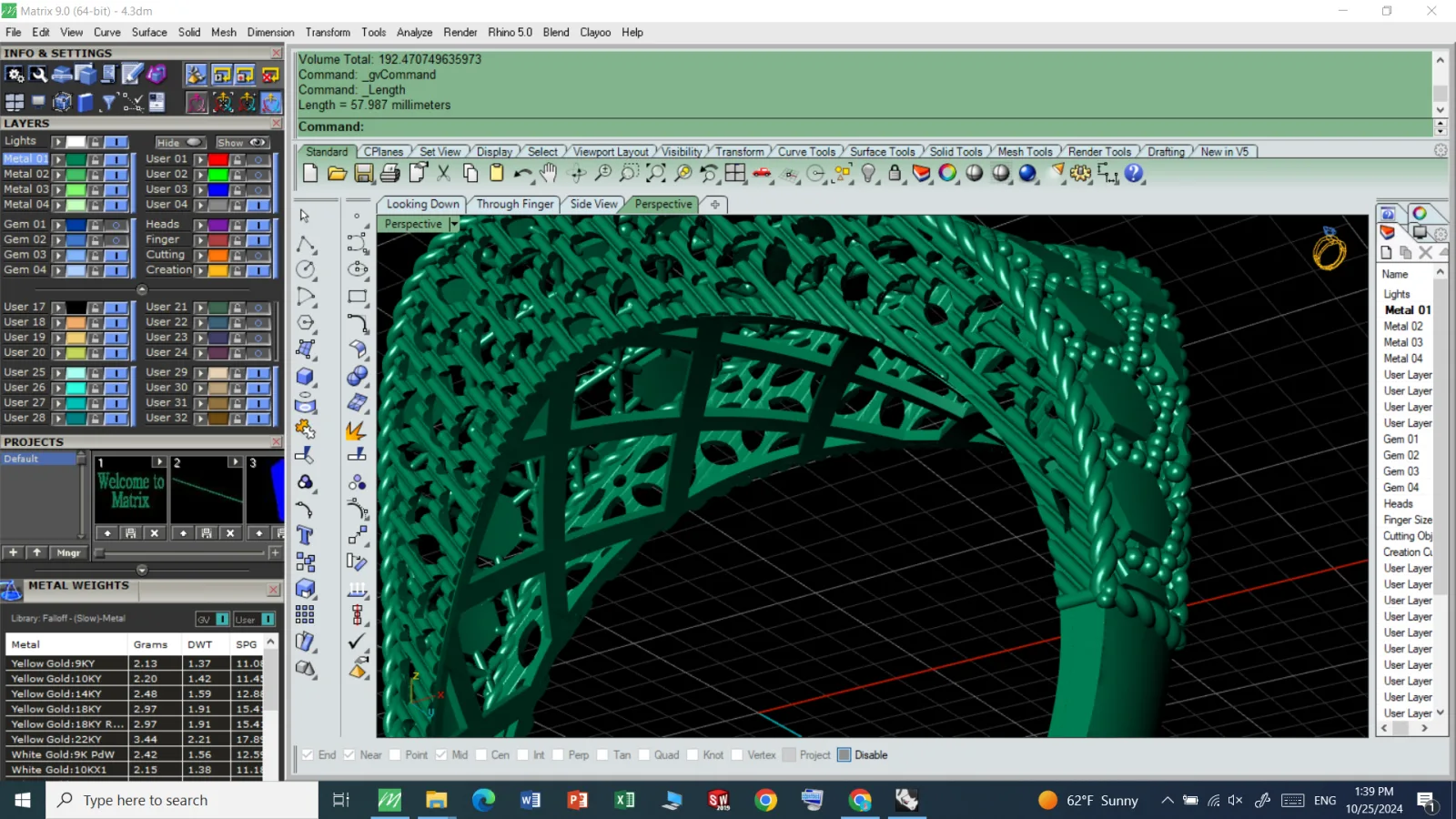Toggle the Mid object snap checkbox

[x=441, y=755]
